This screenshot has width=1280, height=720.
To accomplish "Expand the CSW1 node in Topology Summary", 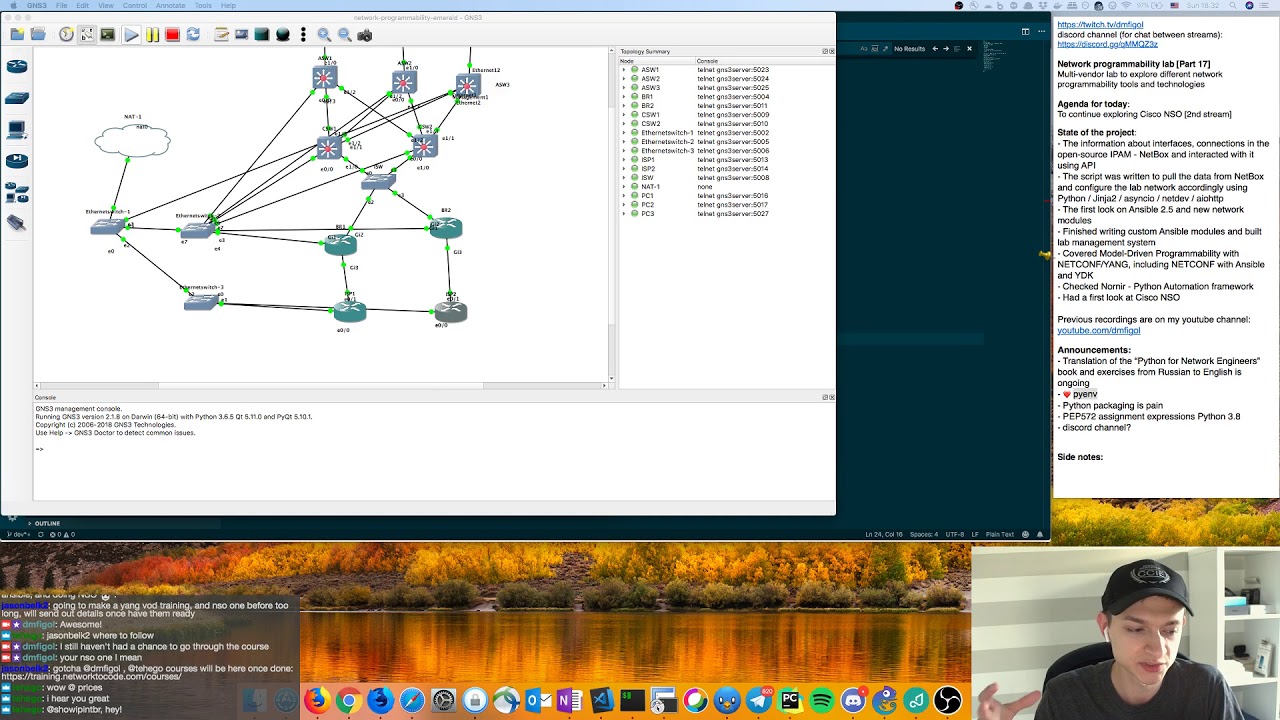I will tap(624, 115).
